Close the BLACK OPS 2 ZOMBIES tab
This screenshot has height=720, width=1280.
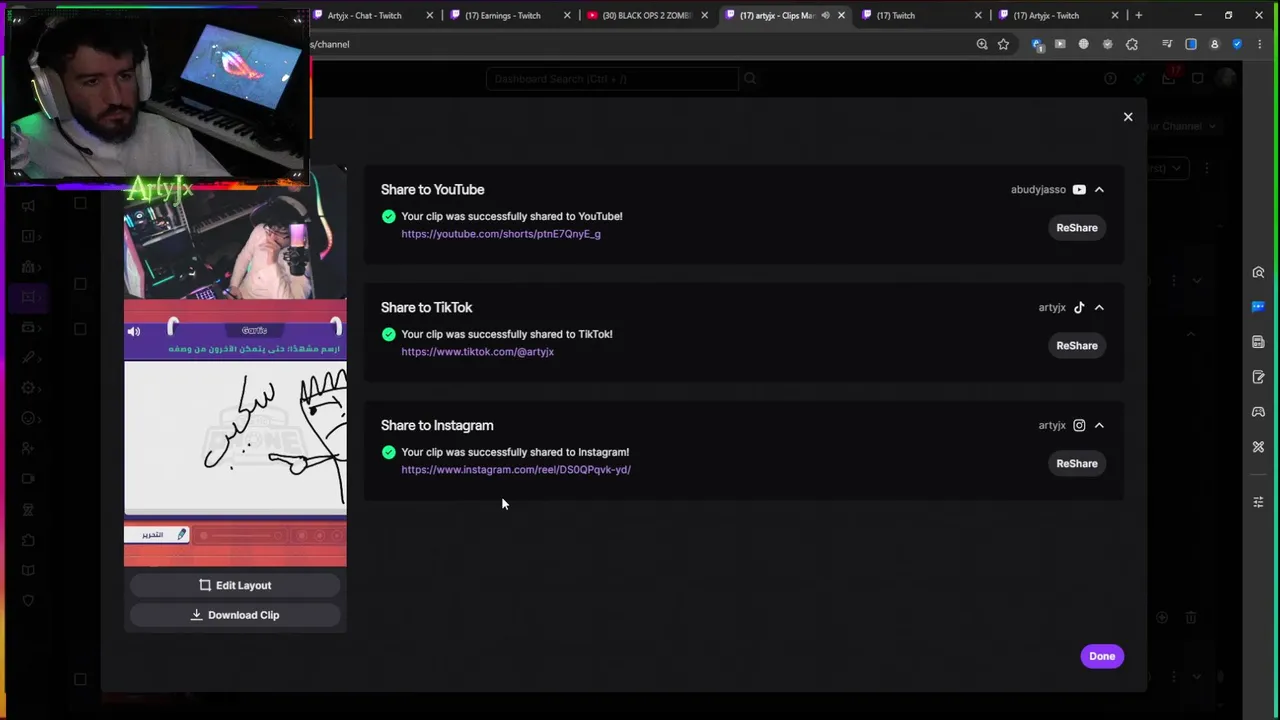coord(704,15)
